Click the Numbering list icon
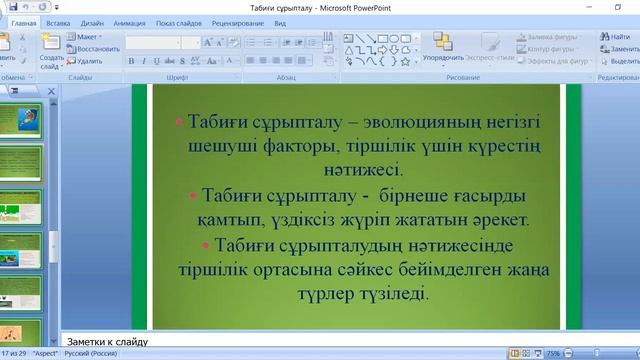This screenshot has width=640, height=360. [x=269, y=42]
